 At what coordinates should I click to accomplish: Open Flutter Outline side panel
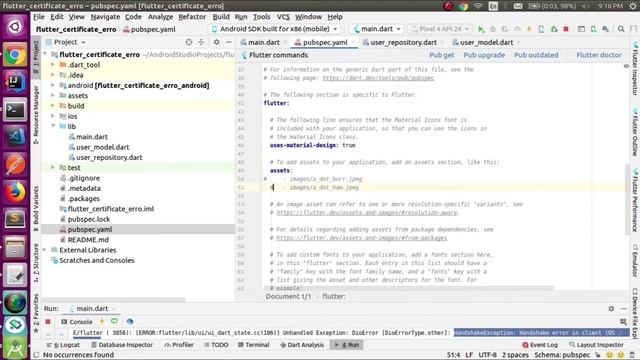(635, 133)
